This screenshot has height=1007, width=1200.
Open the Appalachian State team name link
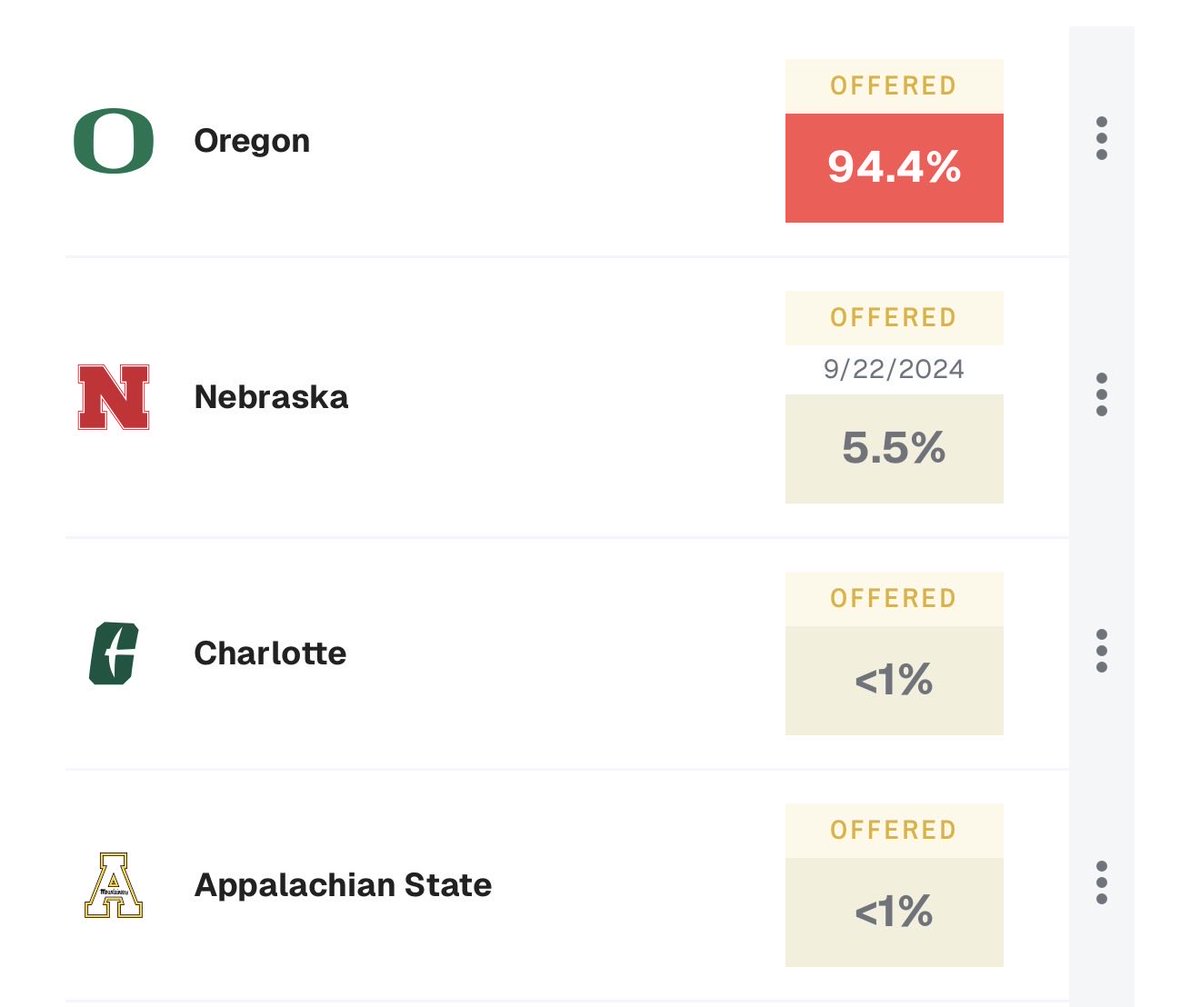coord(343,885)
